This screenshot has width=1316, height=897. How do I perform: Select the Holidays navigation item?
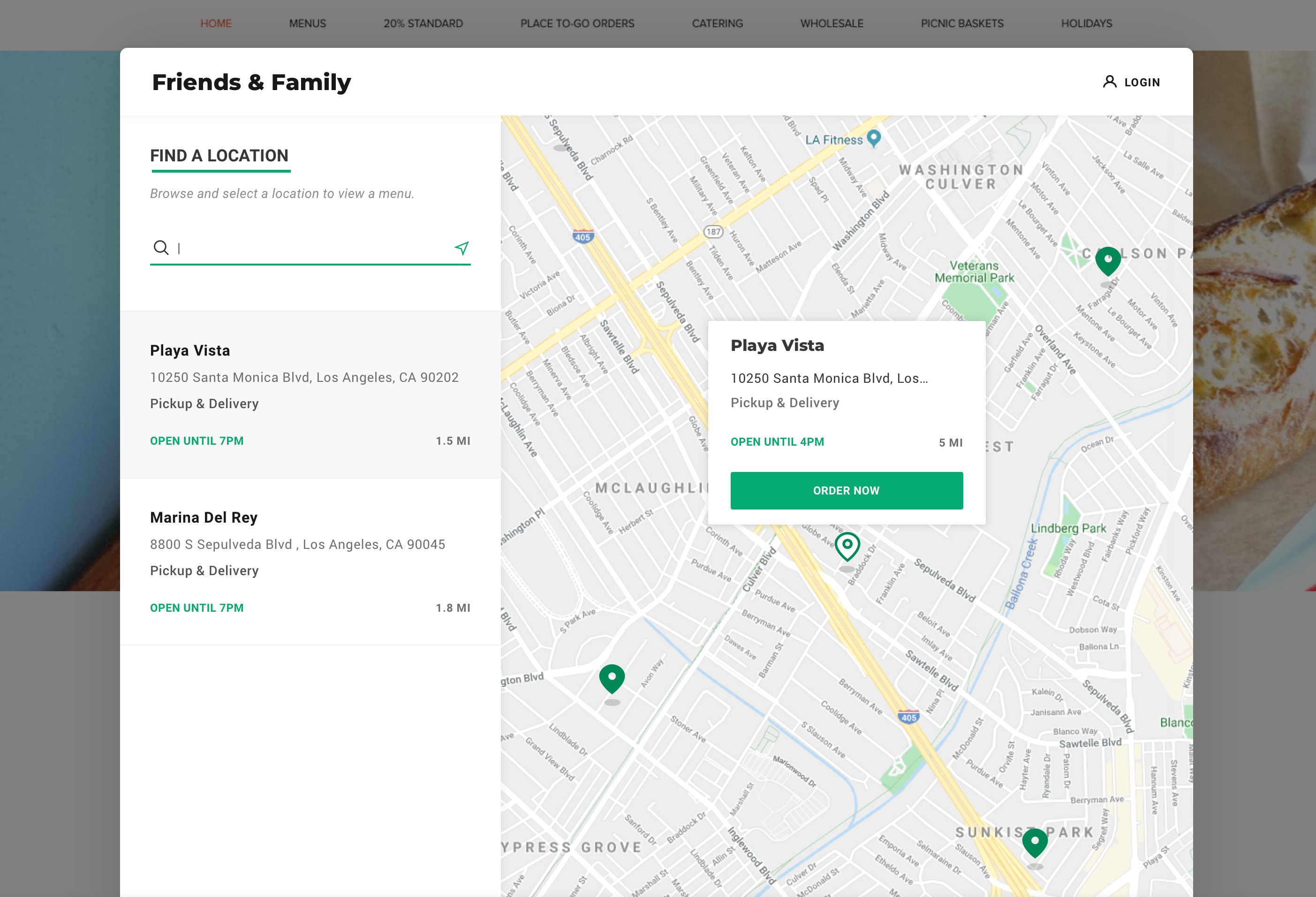[x=1086, y=23]
